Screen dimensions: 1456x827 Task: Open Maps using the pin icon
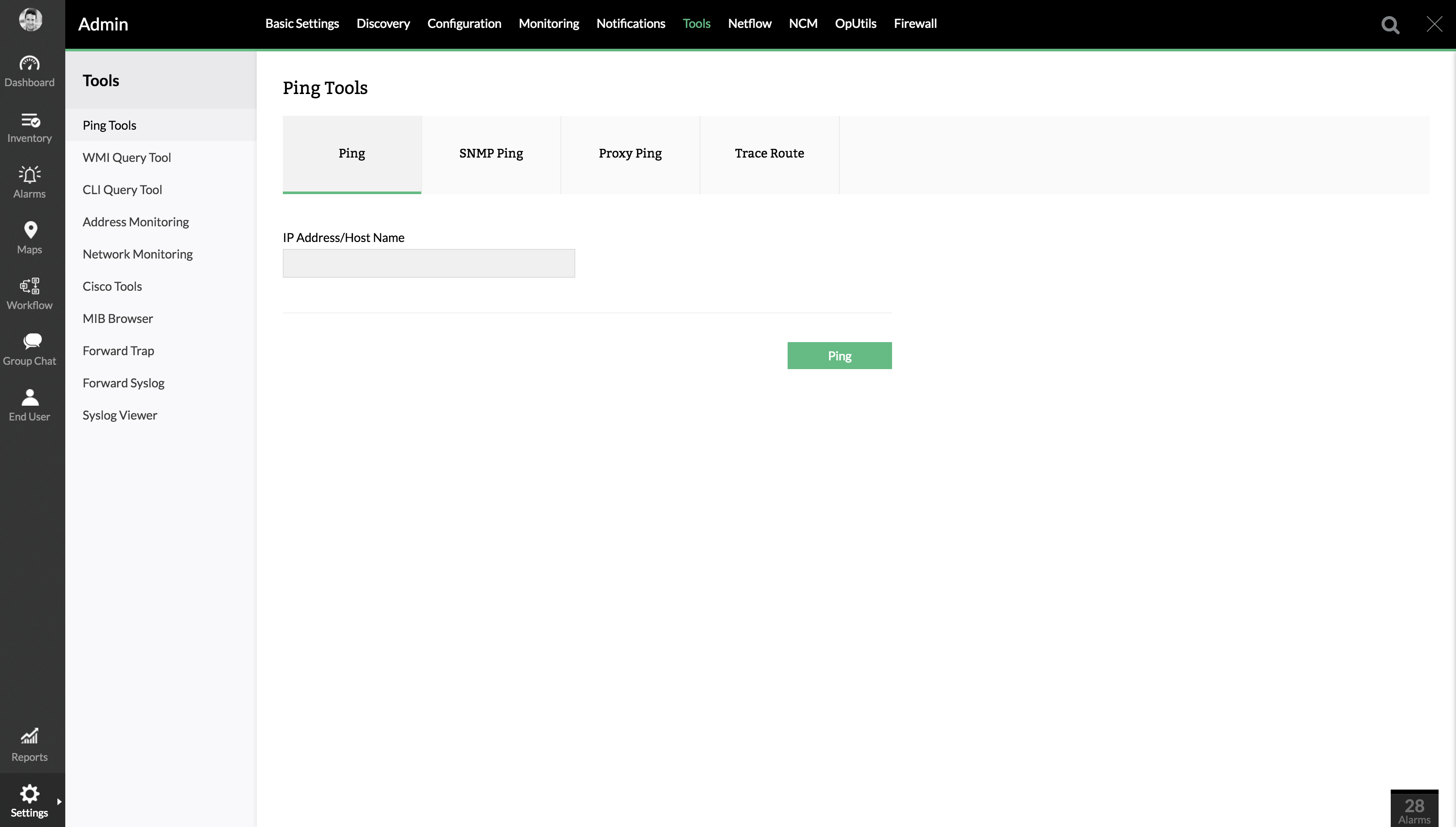[30, 230]
